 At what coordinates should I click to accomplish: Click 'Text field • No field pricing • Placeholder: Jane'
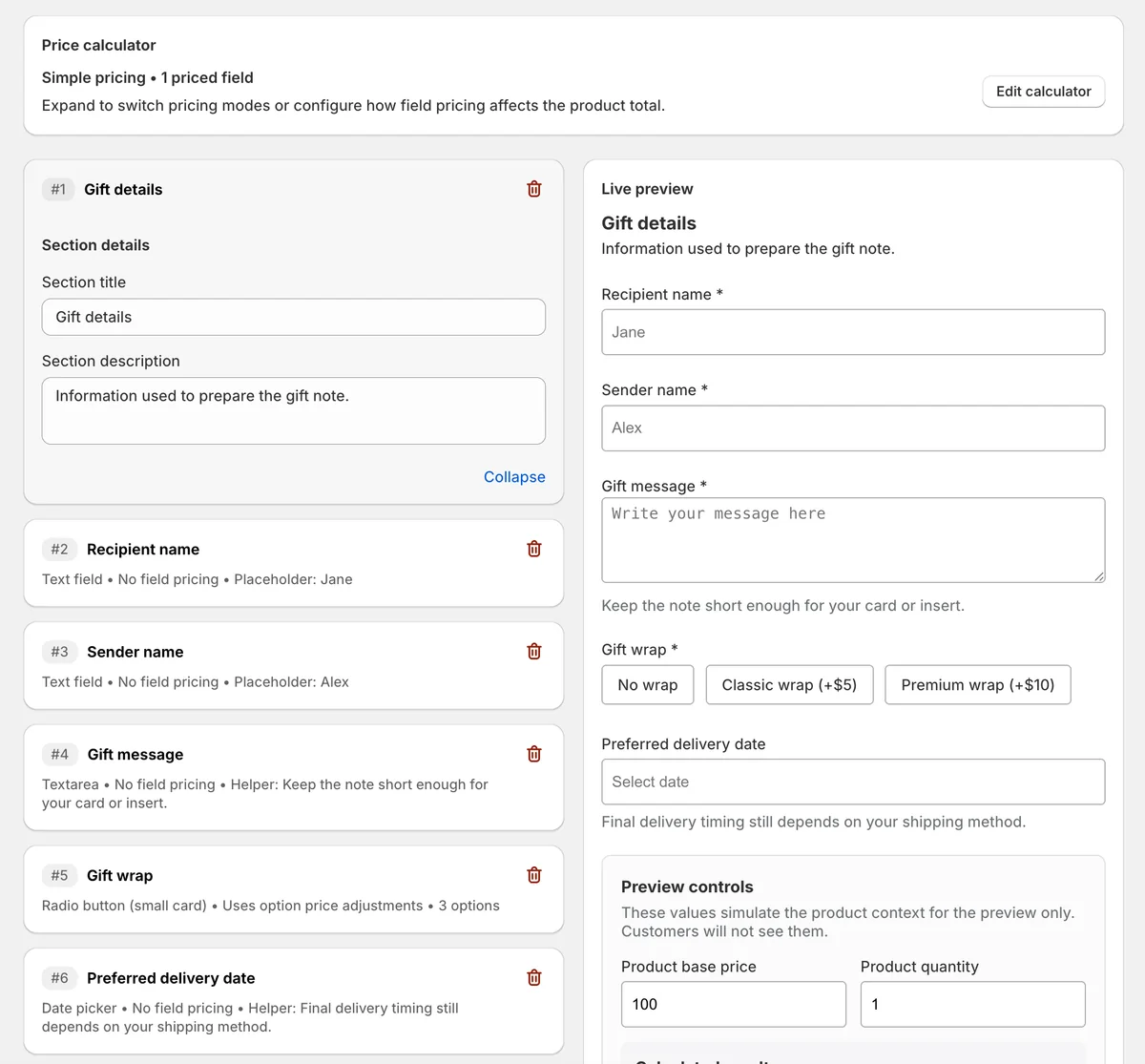[198, 579]
